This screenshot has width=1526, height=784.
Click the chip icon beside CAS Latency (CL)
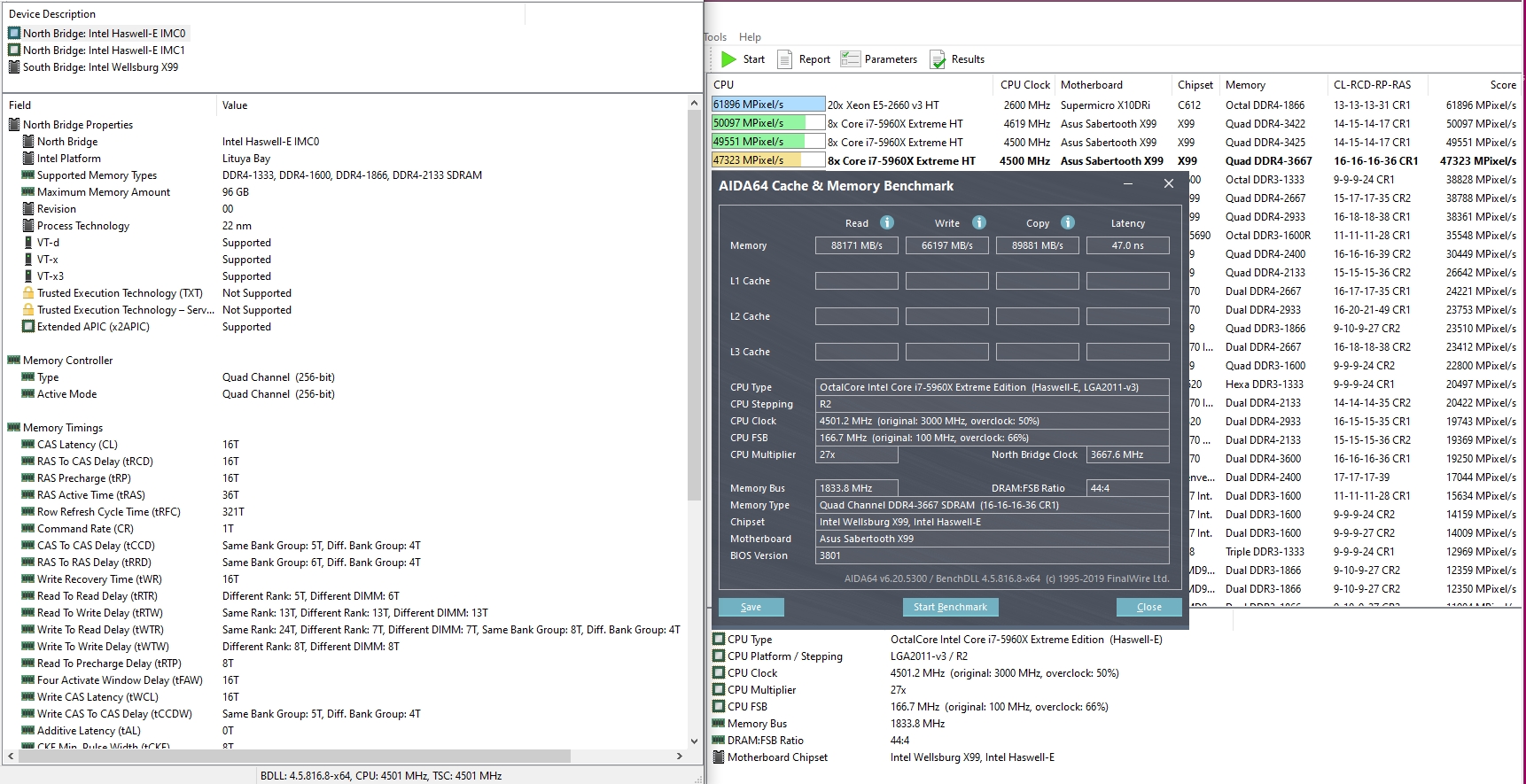point(28,445)
